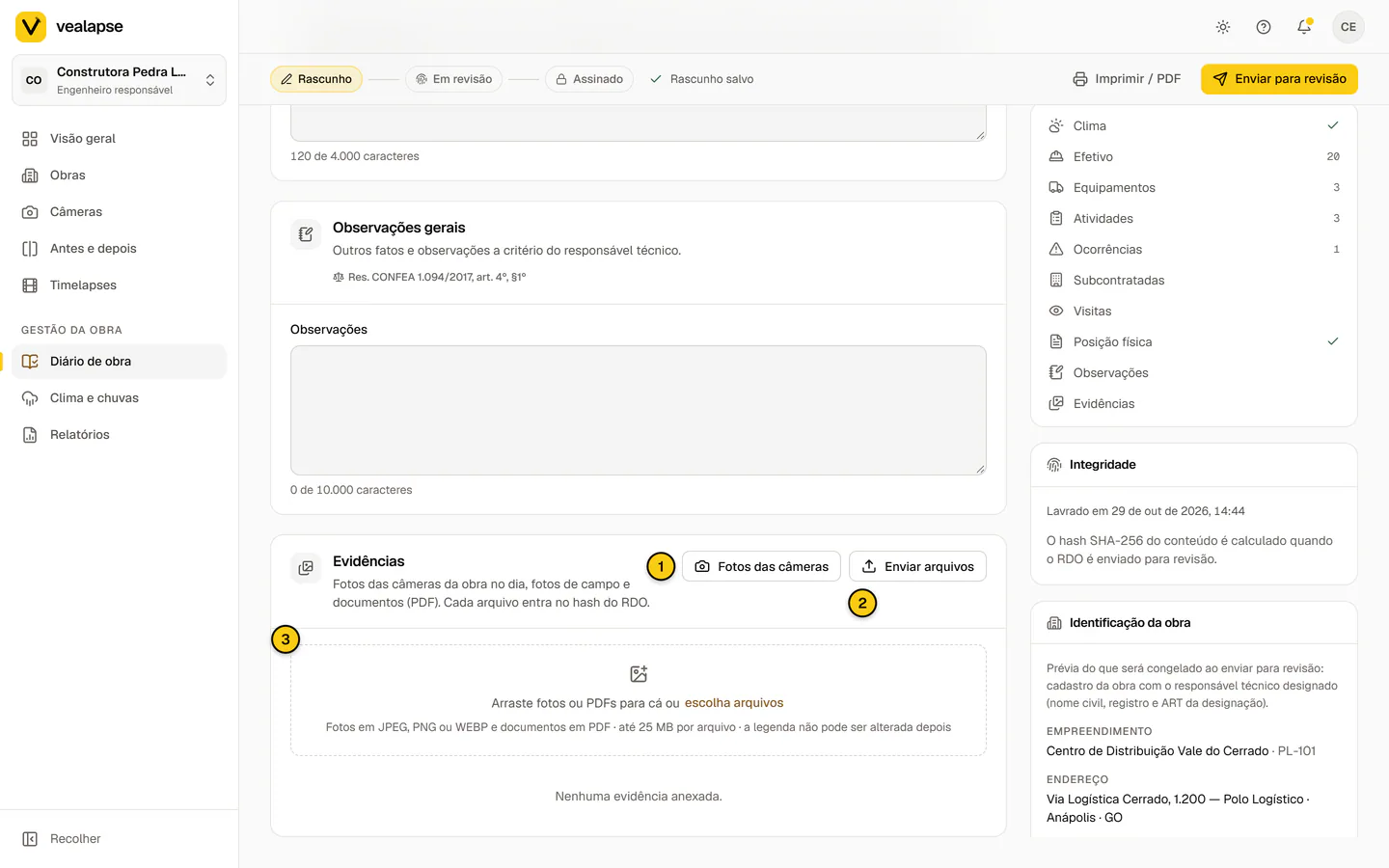Open Câmeras page
The height and width of the screenshot is (868, 1389).
tap(119, 212)
